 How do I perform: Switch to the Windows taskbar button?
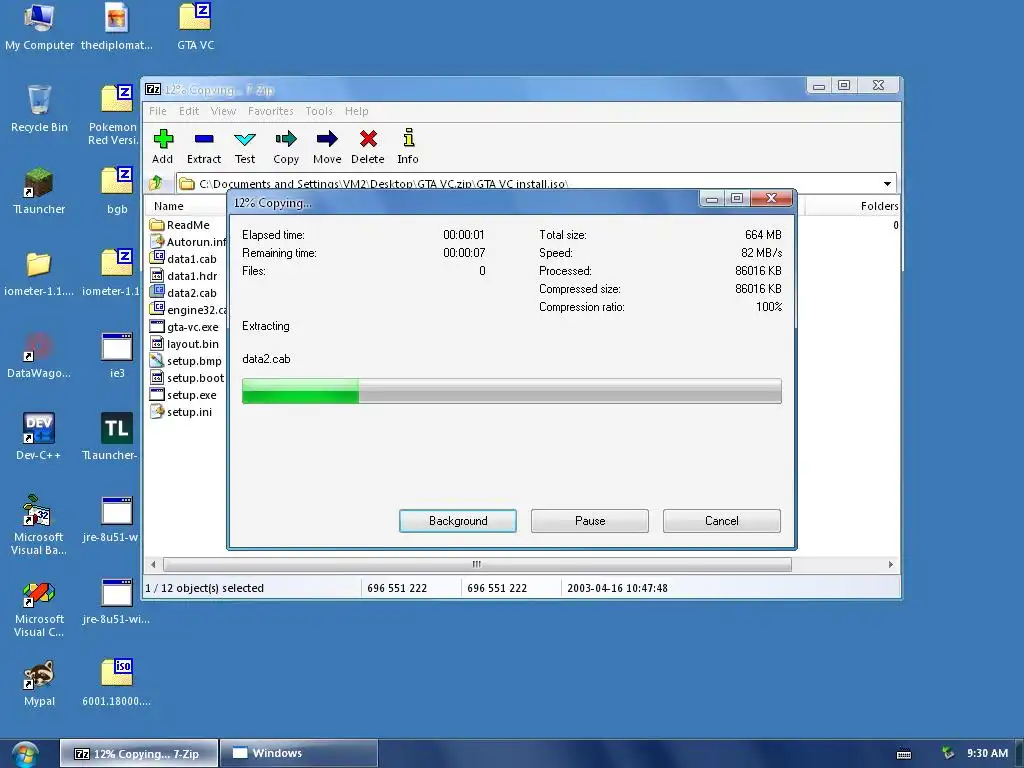(299, 753)
